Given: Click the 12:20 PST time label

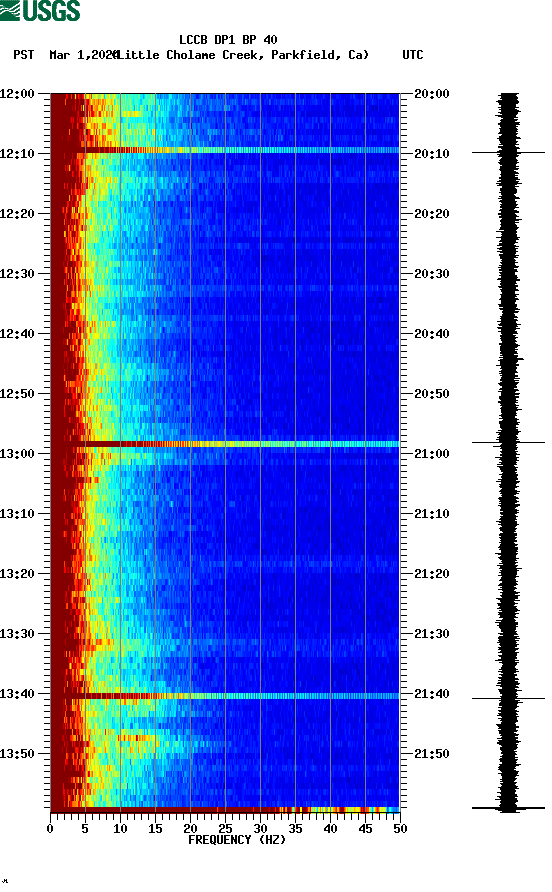Looking at the screenshot, I should (x=17, y=213).
